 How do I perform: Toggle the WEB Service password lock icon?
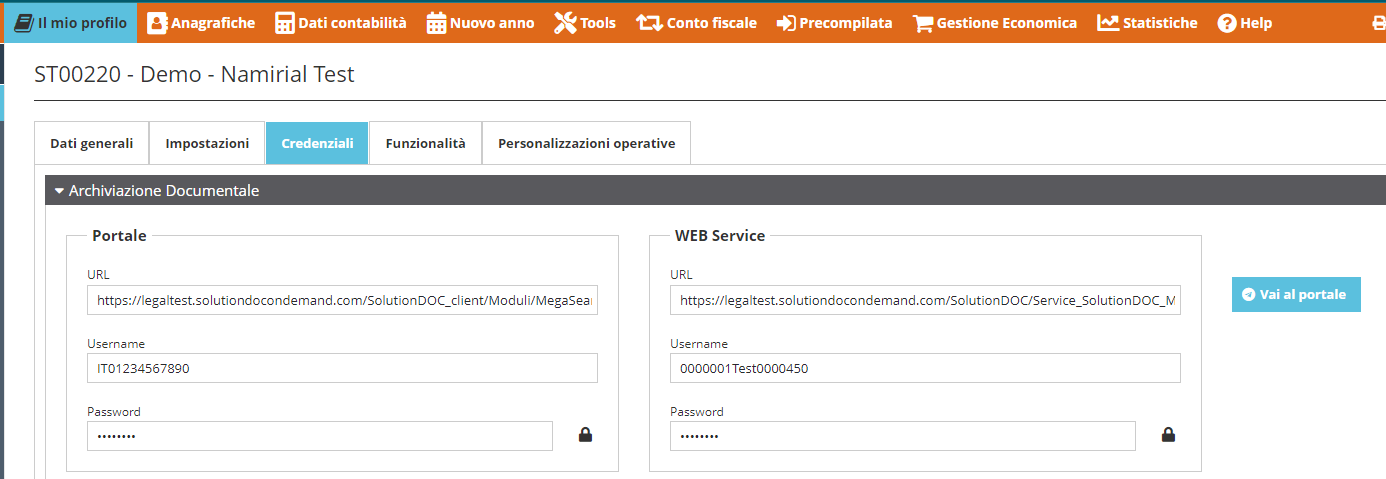click(1168, 435)
